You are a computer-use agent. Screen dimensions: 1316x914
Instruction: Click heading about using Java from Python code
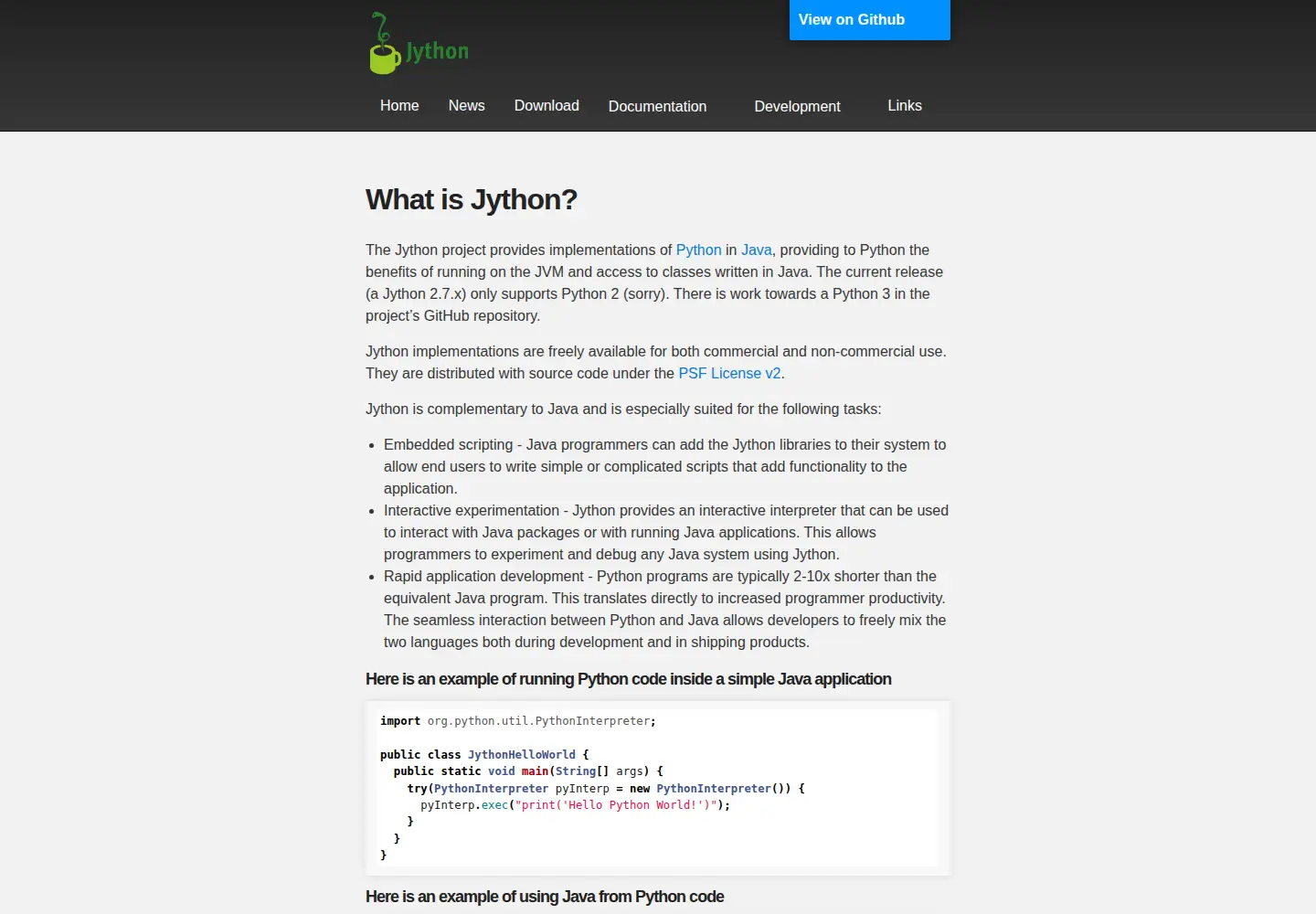click(545, 897)
